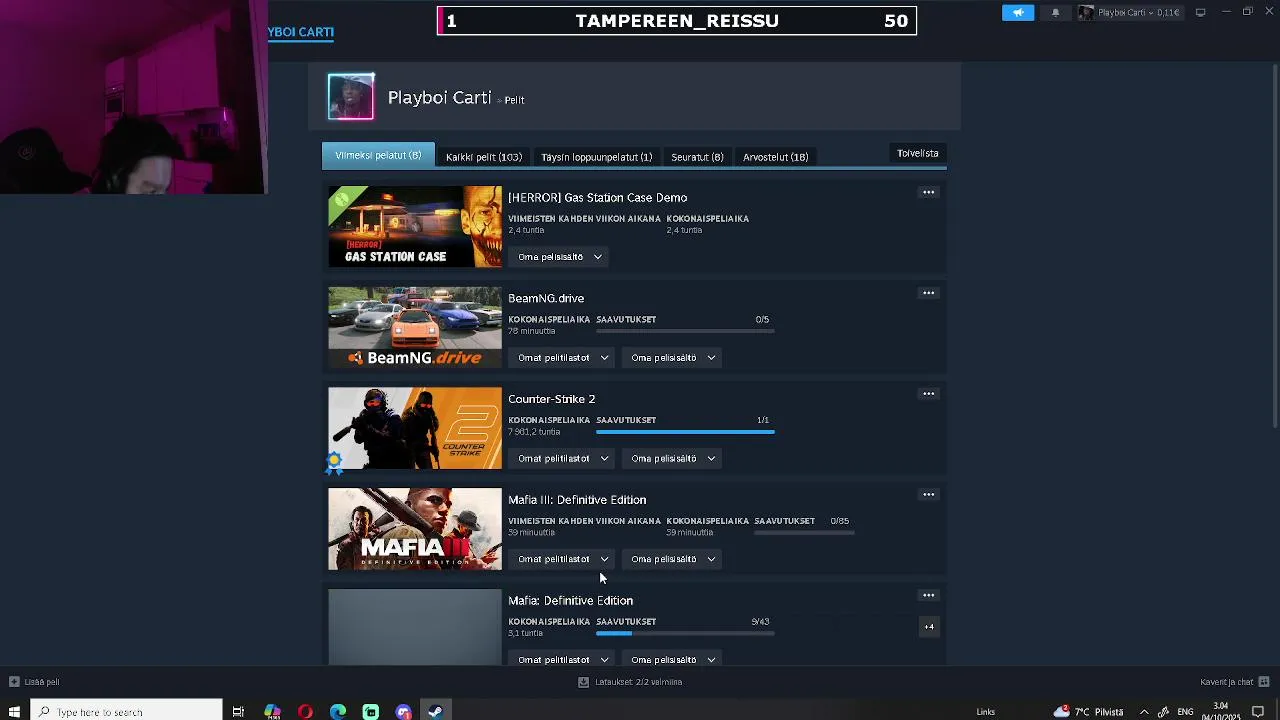Open the notifications bell
Image resolution: width=1280 pixels, height=720 pixels.
pos(1055,12)
